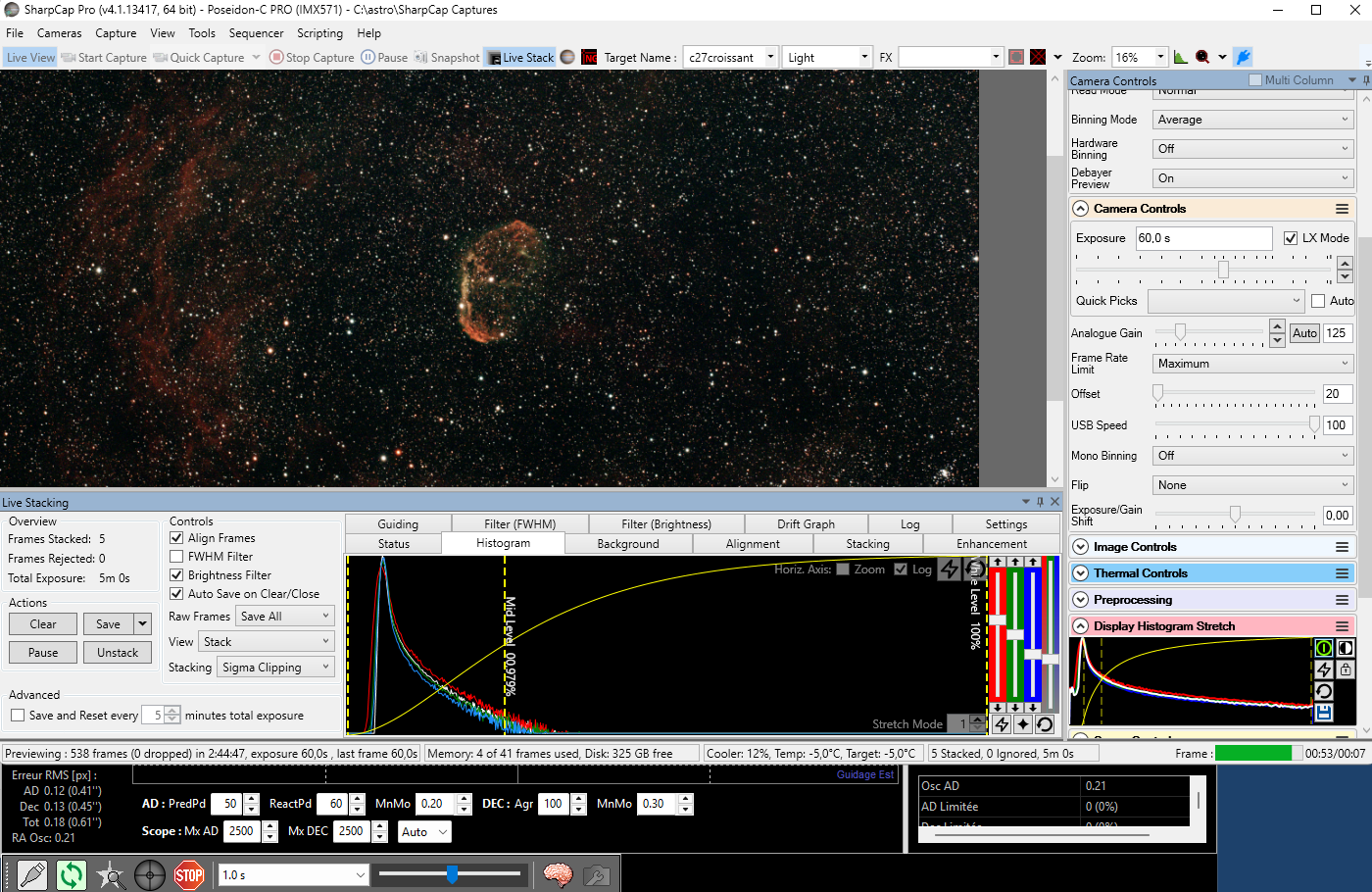Toggle Auto Save on Clear/Close checkbox

pos(176,594)
